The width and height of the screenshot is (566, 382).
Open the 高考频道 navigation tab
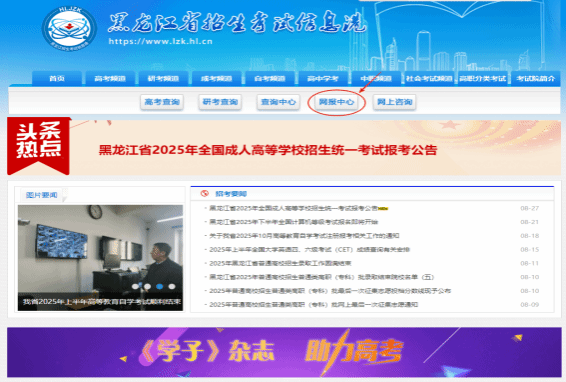click(x=110, y=78)
